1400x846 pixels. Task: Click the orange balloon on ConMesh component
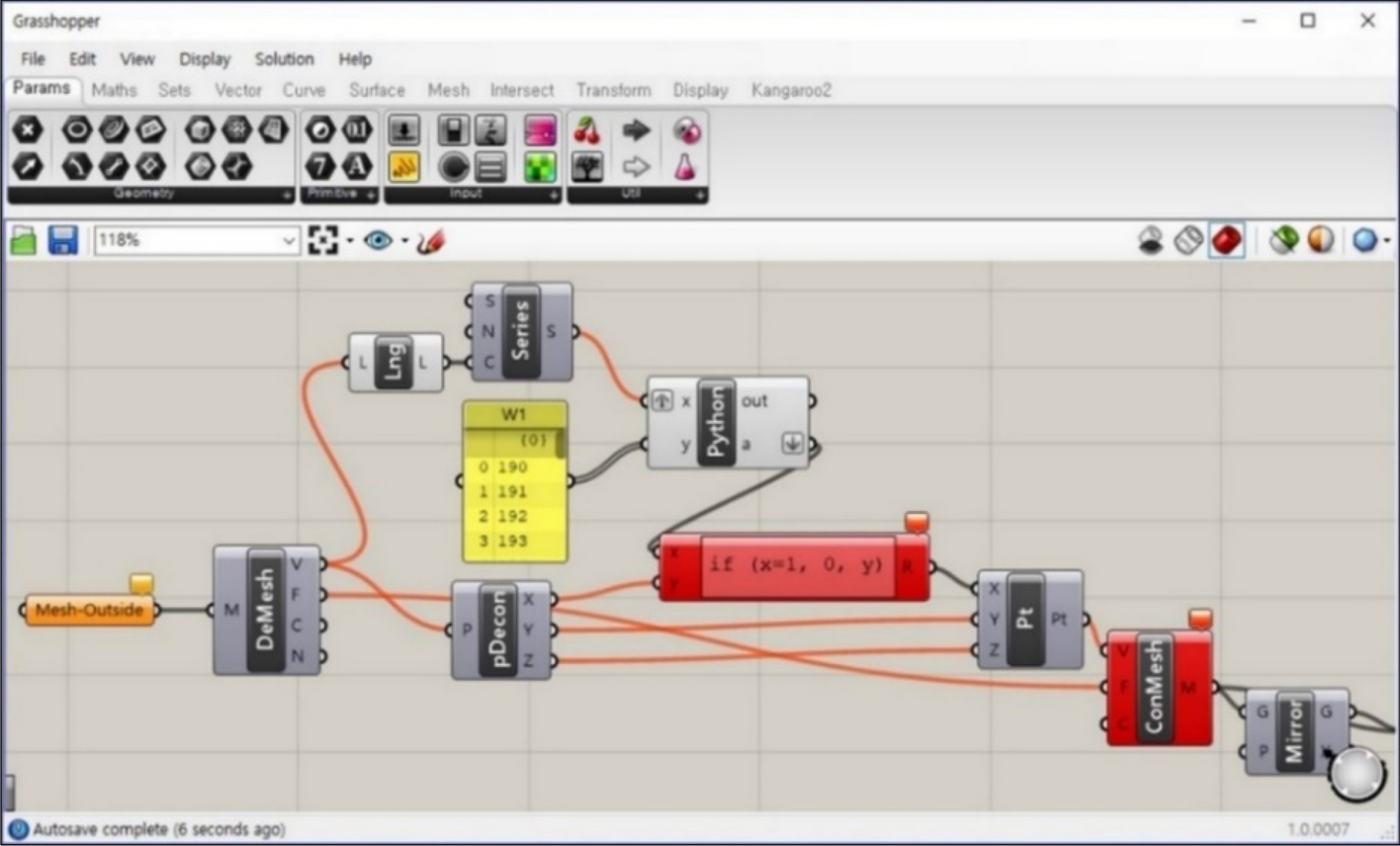pos(1199,619)
